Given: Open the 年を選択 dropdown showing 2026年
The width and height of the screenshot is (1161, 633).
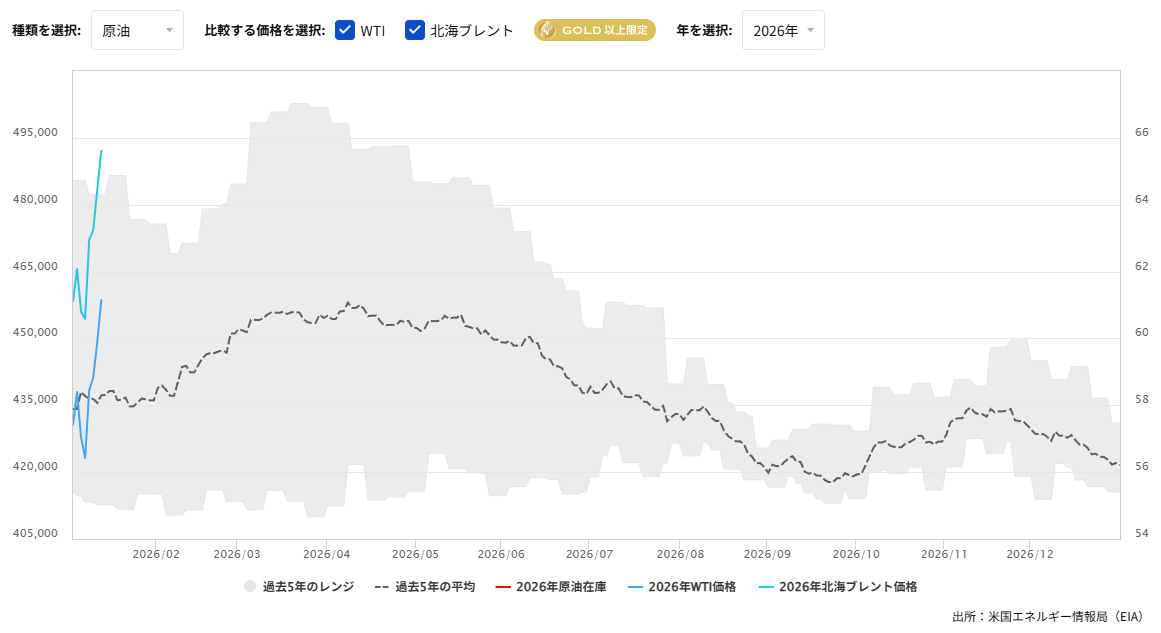Looking at the screenshot, I should tap(783, 30).
